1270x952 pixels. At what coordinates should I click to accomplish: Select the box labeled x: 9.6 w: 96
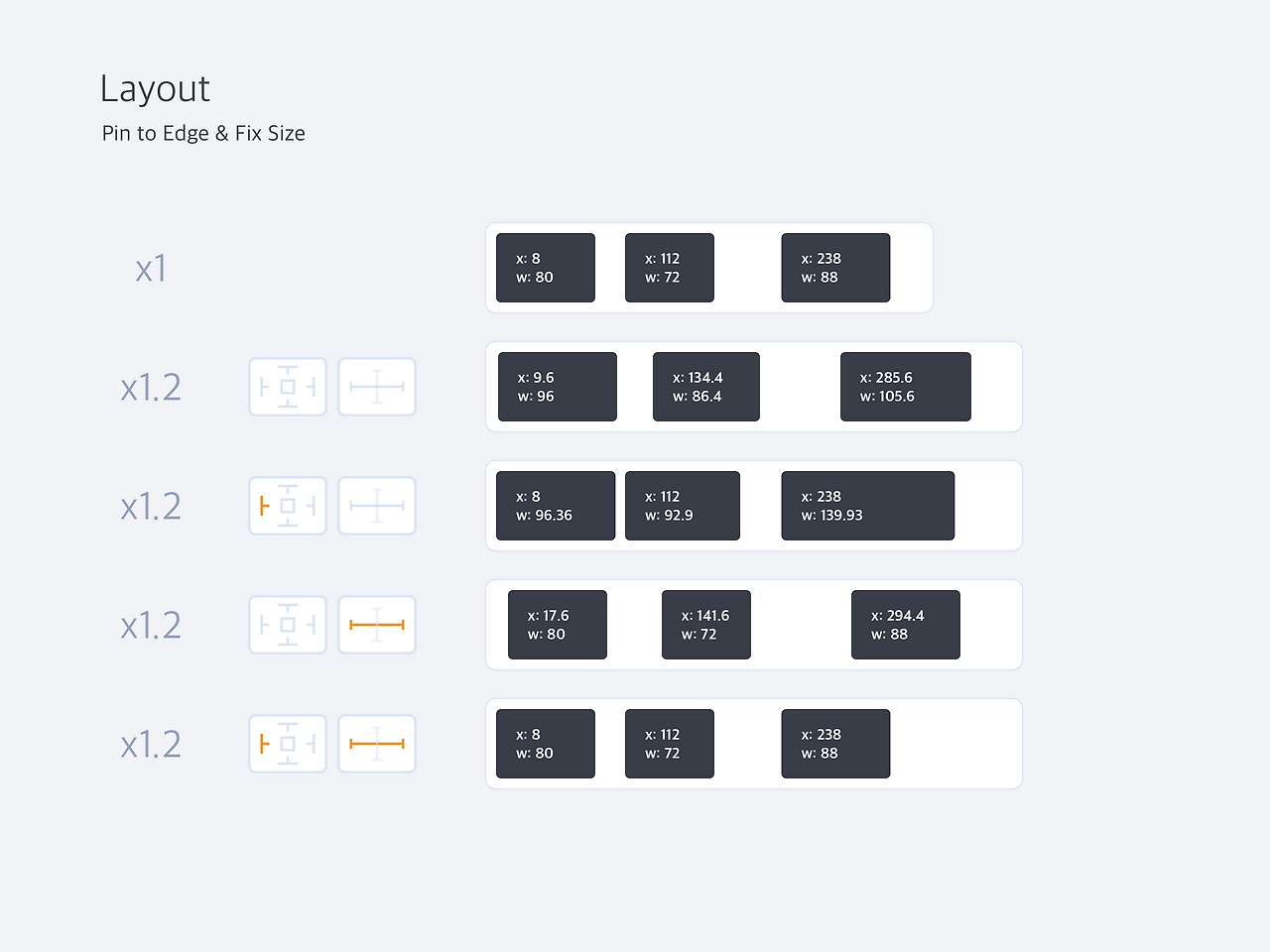pyautogui.click(x=558, y=387)
